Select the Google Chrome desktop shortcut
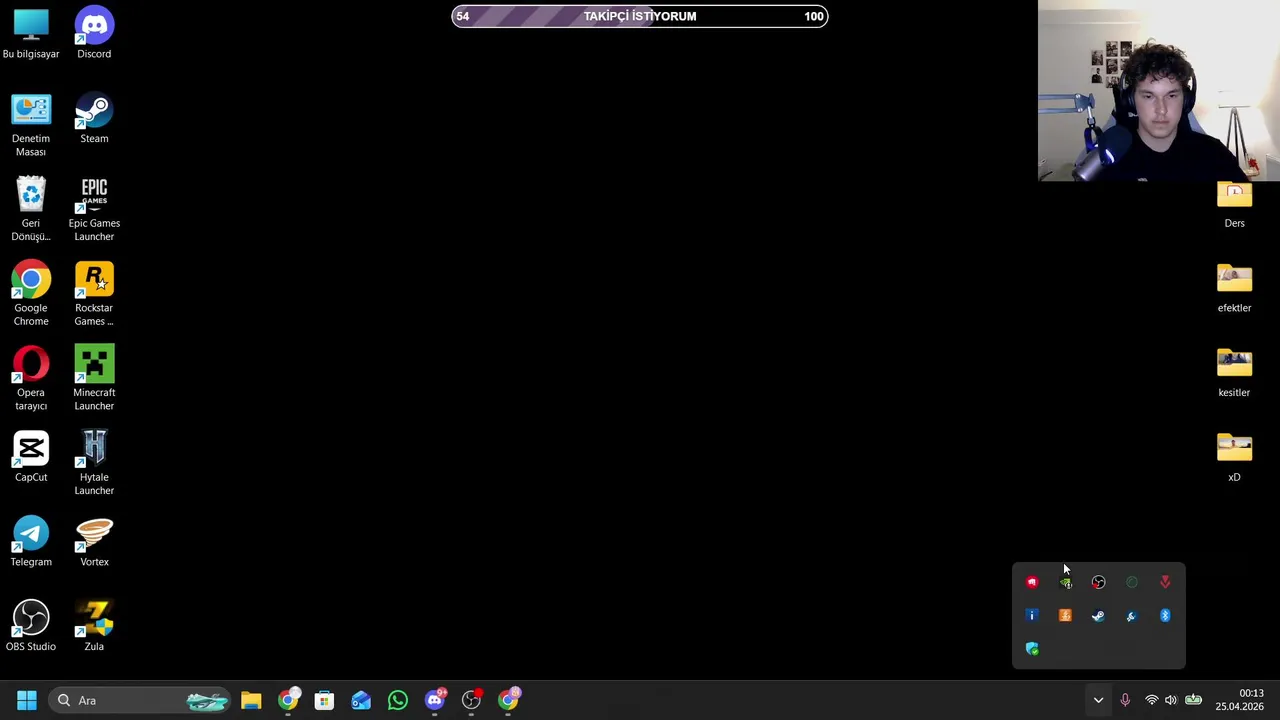The image size is (1280, 720). (31, 294)
